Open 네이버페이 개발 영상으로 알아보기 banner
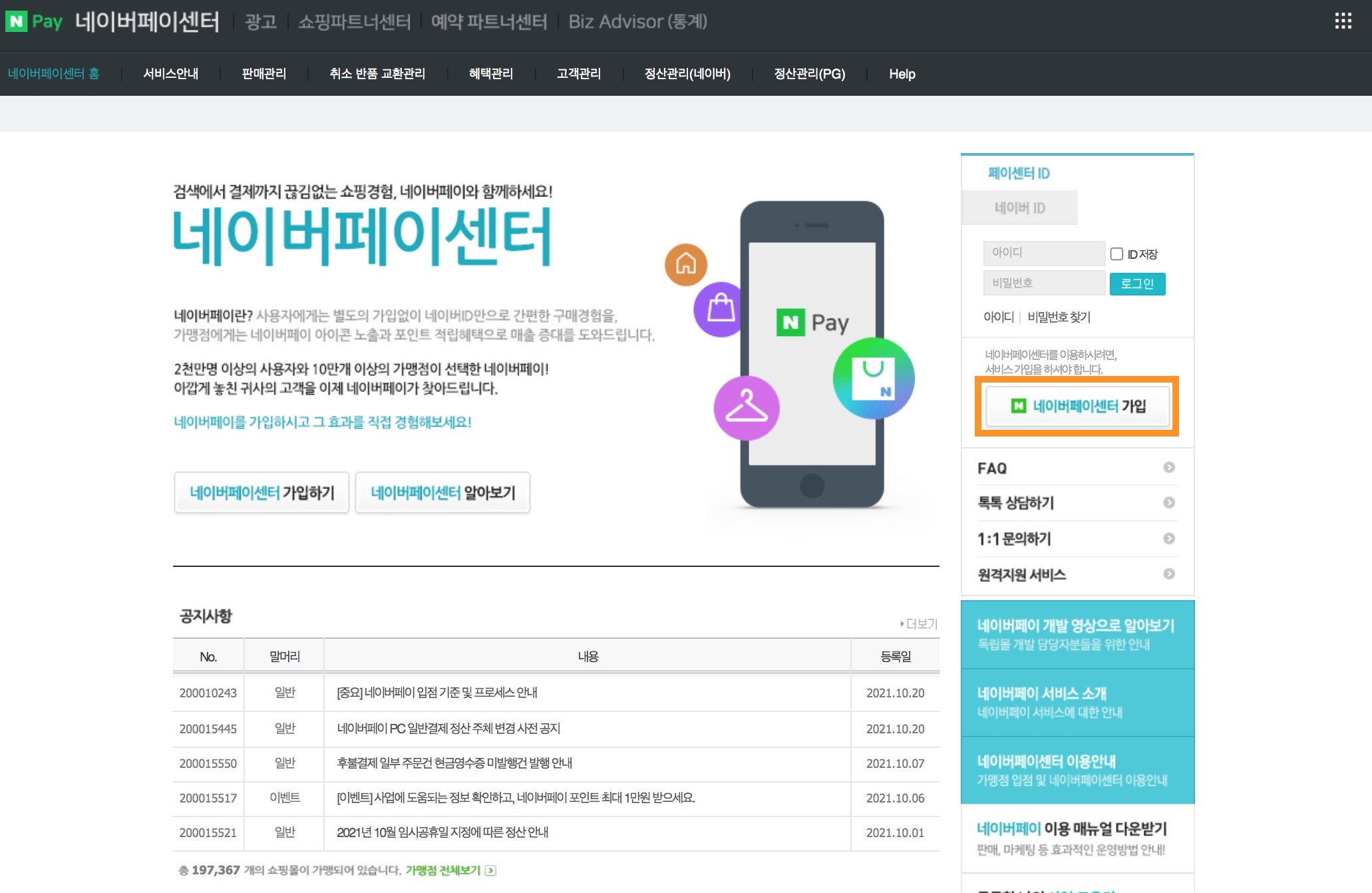Image resolution: width=1372 pixels, height=893 pixels. (x=1077, y=634)
